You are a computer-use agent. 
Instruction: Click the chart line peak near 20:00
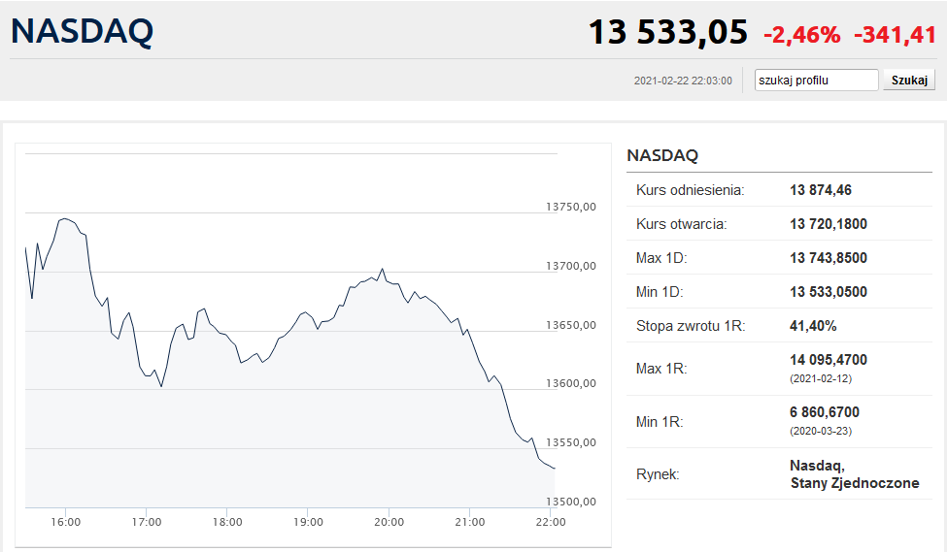point(382,270)
